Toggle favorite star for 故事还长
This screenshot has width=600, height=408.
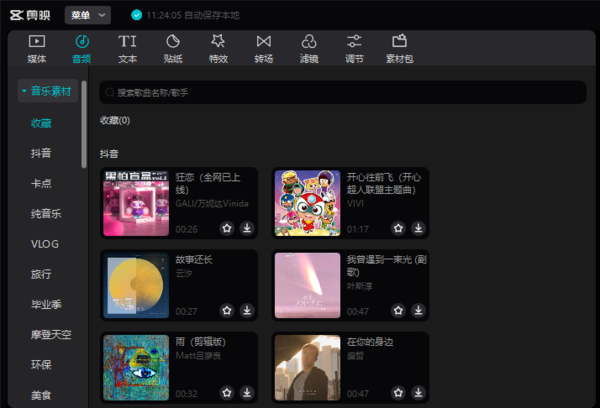coord(227,311)
